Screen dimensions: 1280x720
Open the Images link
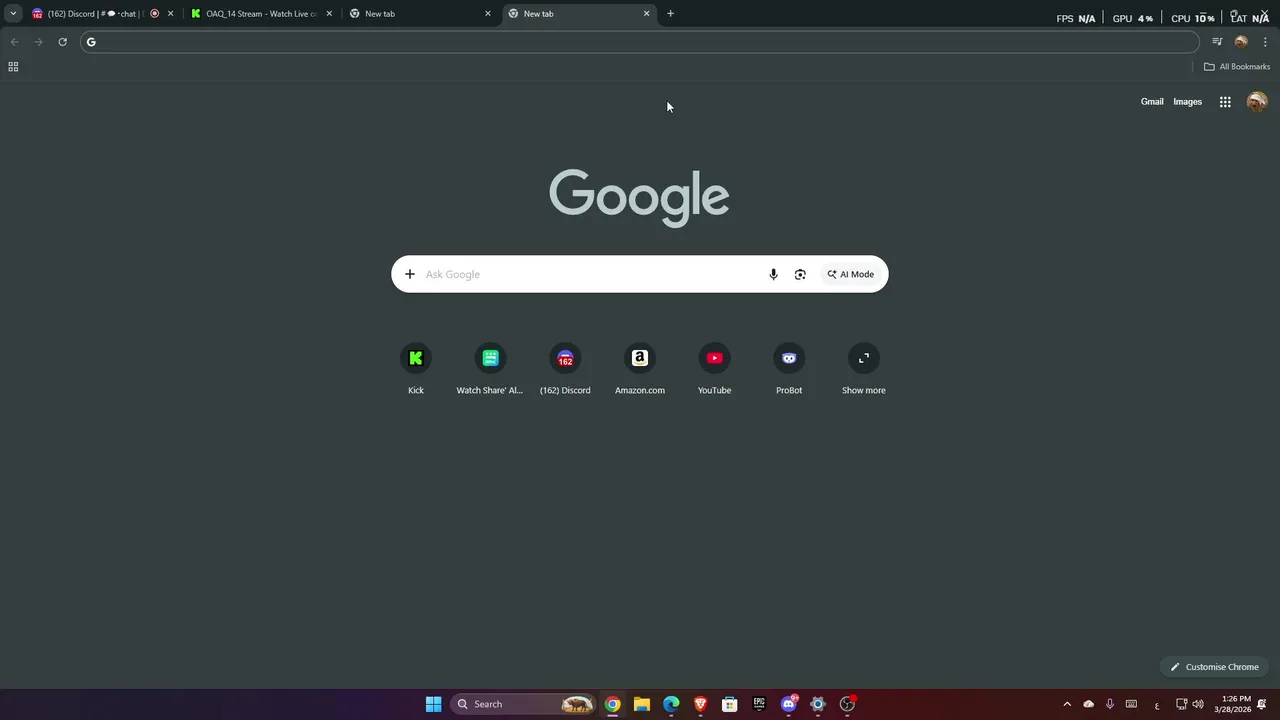click(1187, 101)
